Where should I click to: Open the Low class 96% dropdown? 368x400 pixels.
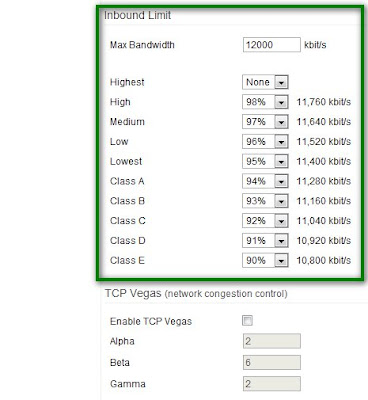coord(265,142)
